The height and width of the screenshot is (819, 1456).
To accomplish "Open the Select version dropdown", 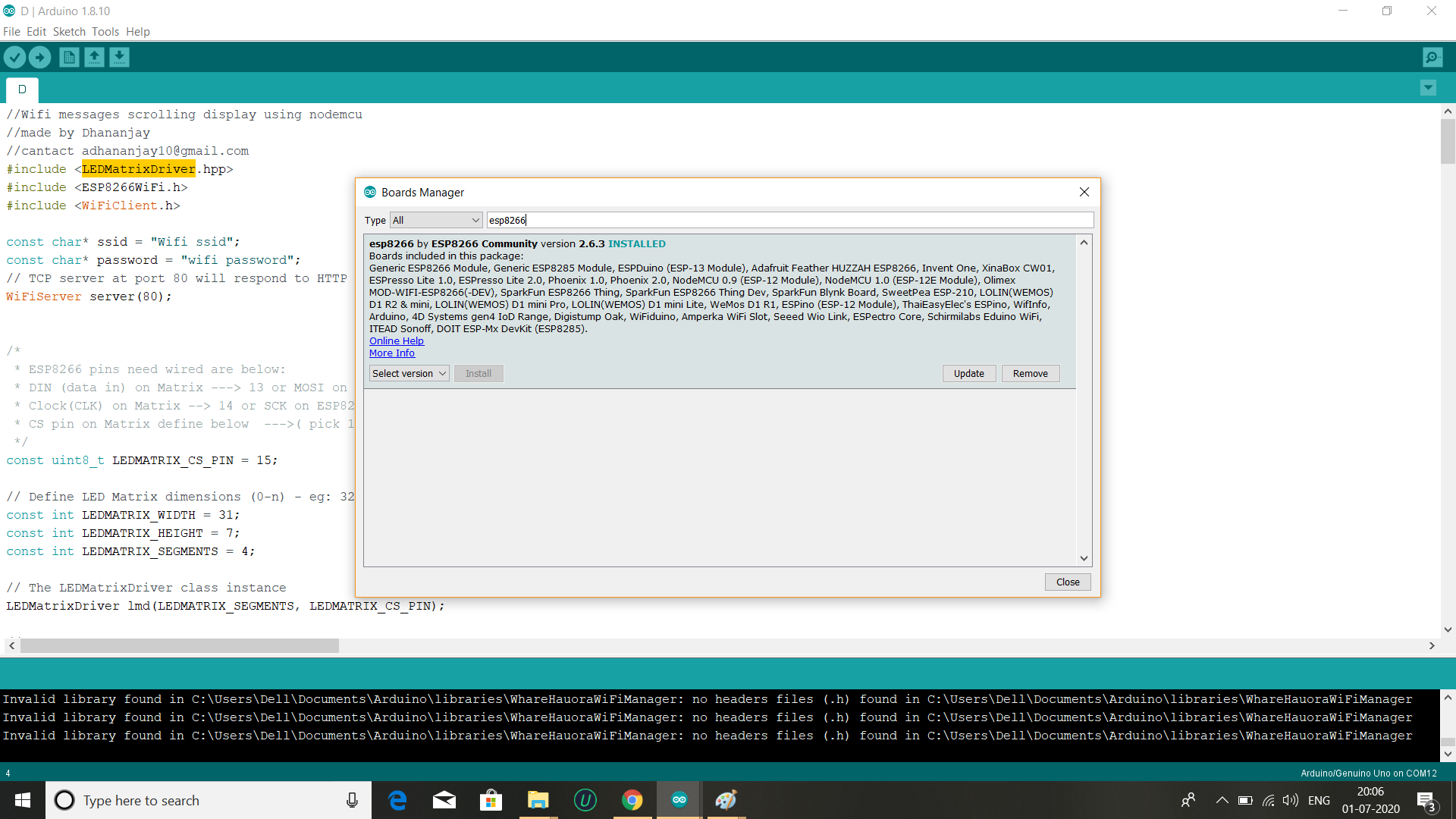I will tap(409, 374).
